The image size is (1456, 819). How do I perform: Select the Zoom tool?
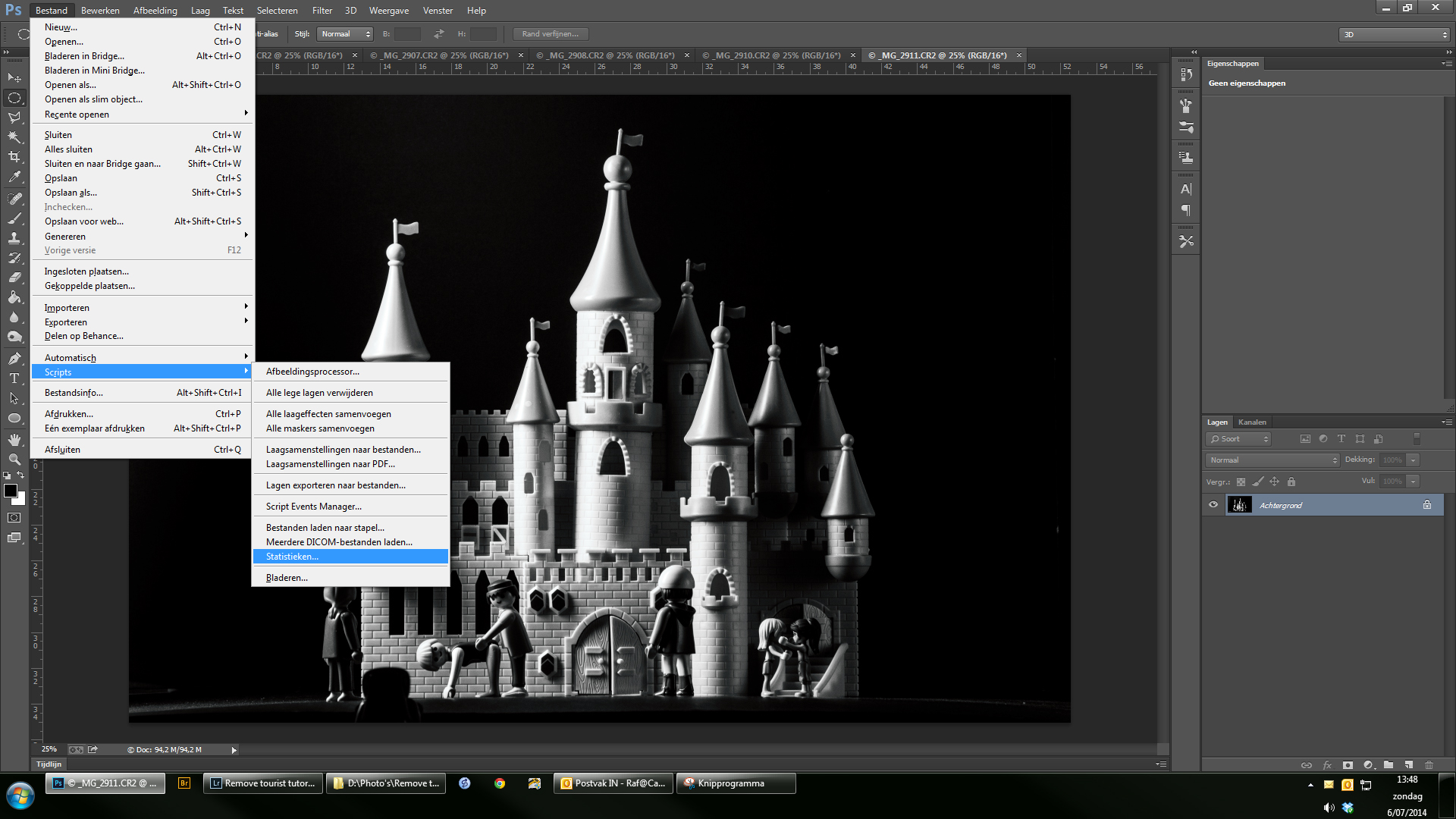point(14,460)
